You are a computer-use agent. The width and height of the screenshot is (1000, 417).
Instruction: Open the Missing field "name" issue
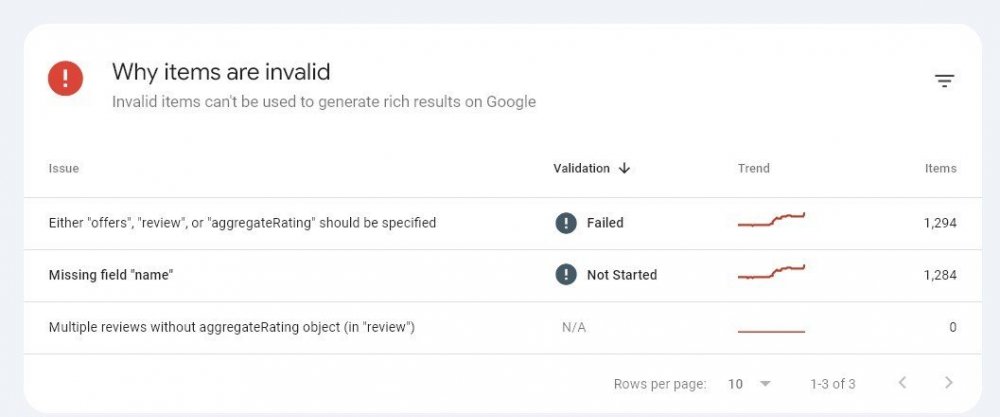[x=111, y=275]
